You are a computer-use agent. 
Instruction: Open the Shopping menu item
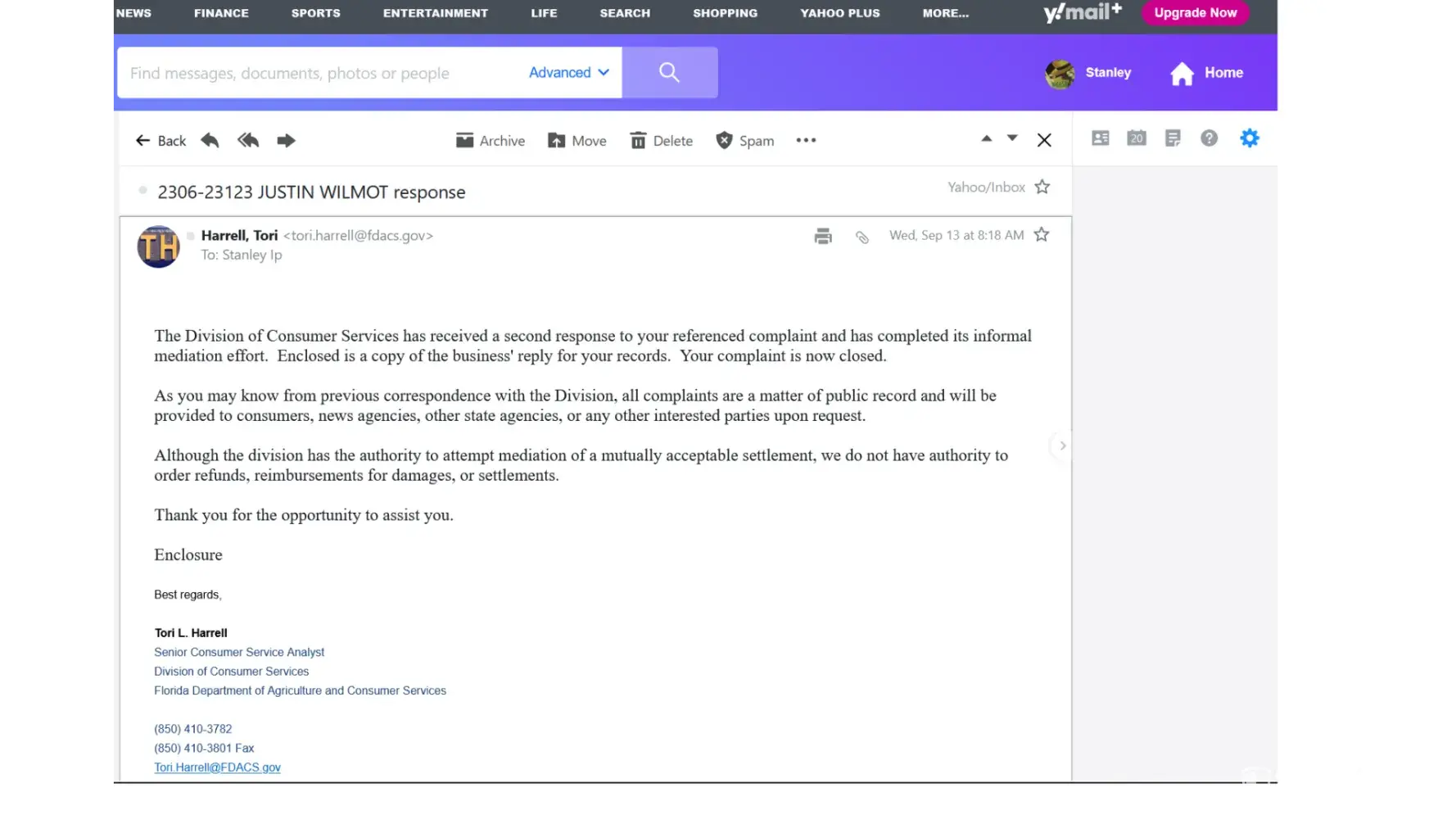pyautogui.click(x=726, y=13)
